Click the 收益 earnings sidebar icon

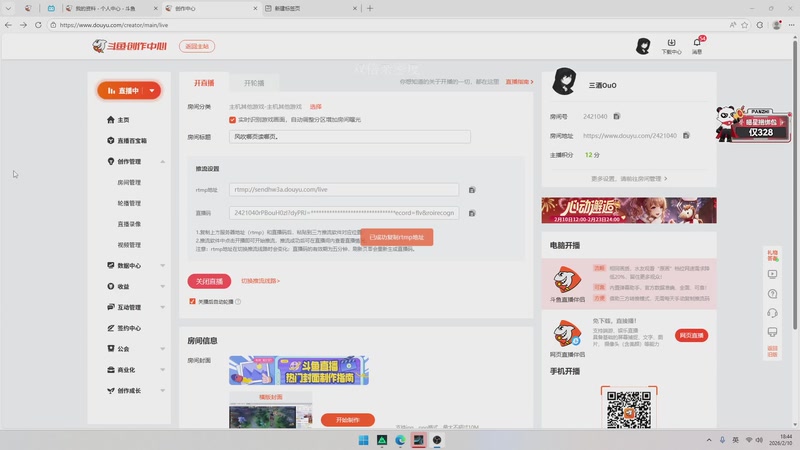coord(111,286)
